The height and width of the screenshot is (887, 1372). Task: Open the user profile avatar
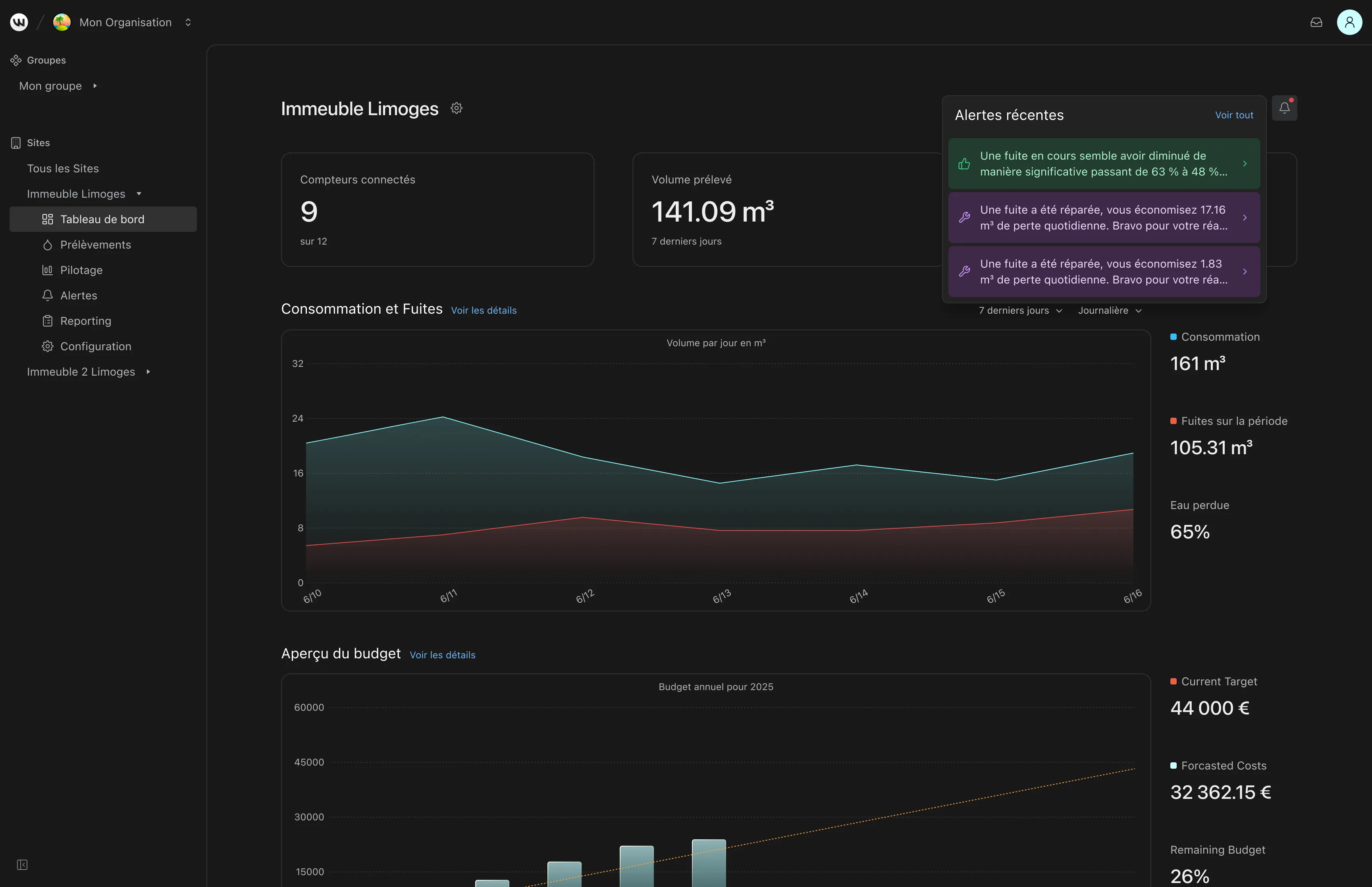(x=1349, y=23)
